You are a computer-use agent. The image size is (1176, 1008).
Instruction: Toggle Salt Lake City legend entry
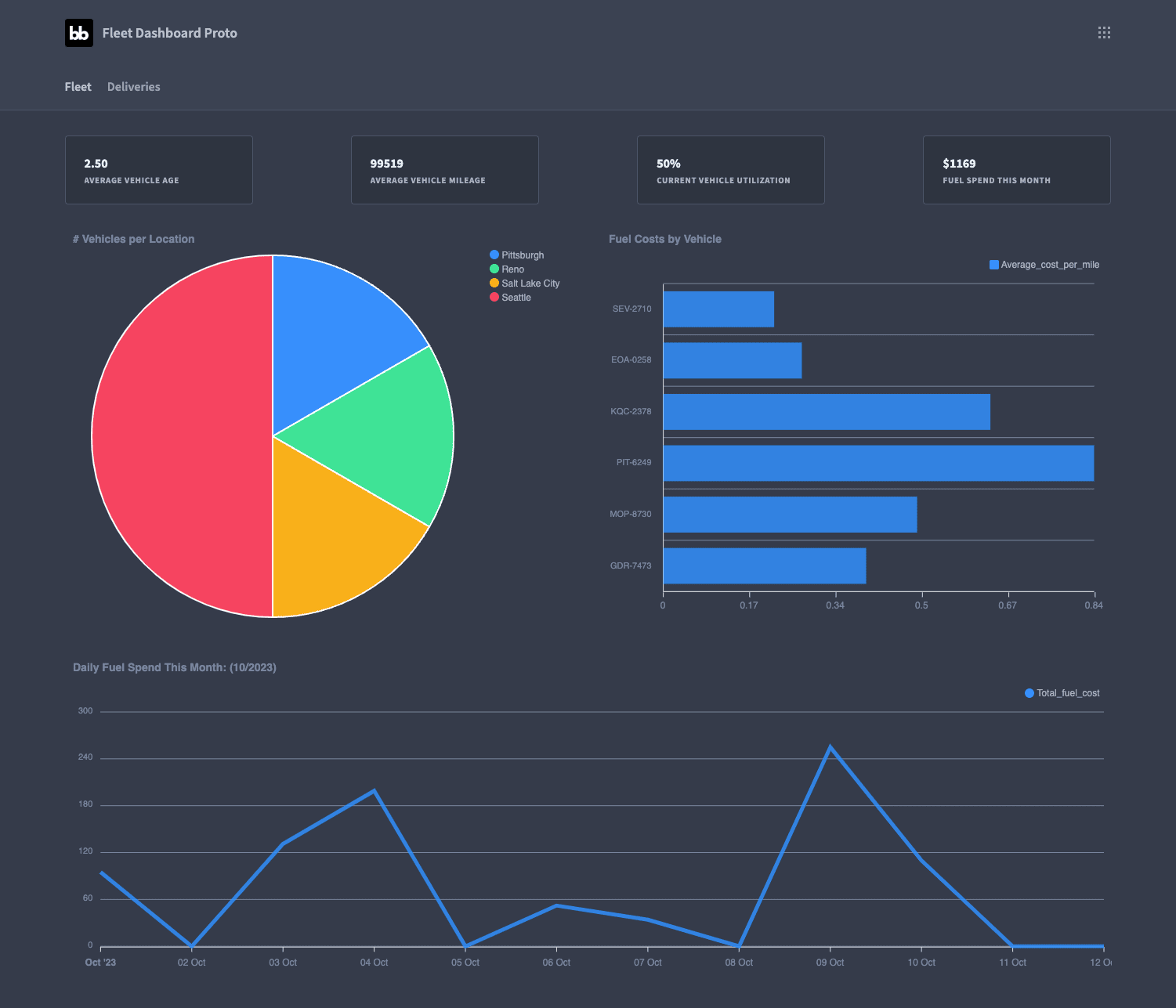click(x=525, y=284)
